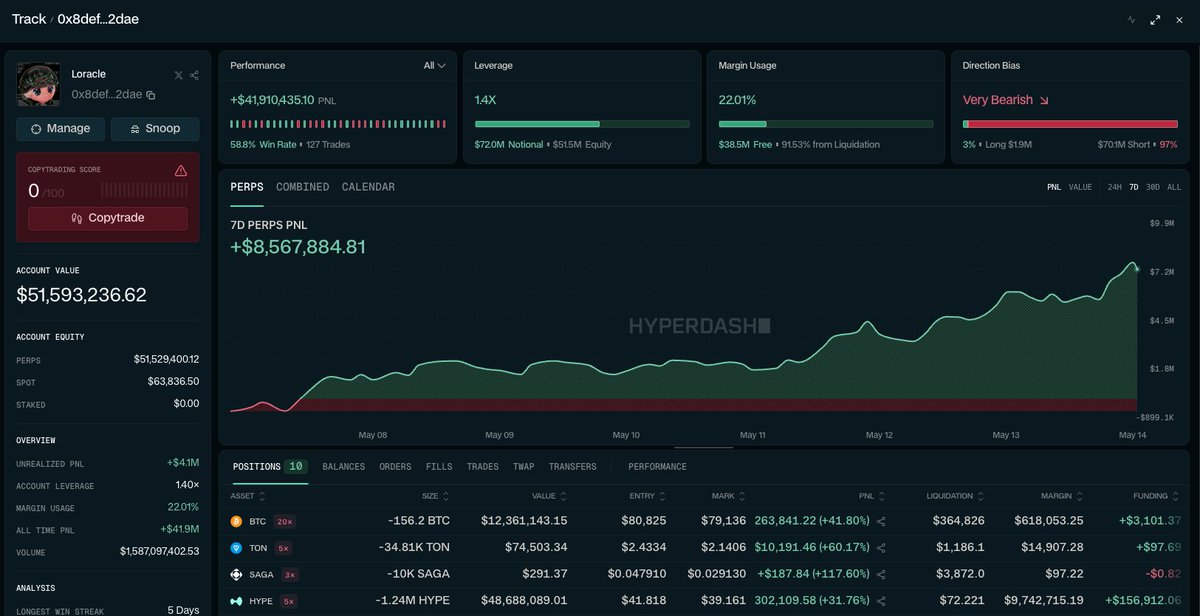Screen dimensions: 1200x616
Task: Sort positions by the VALUE column
Action: (549, 495)
